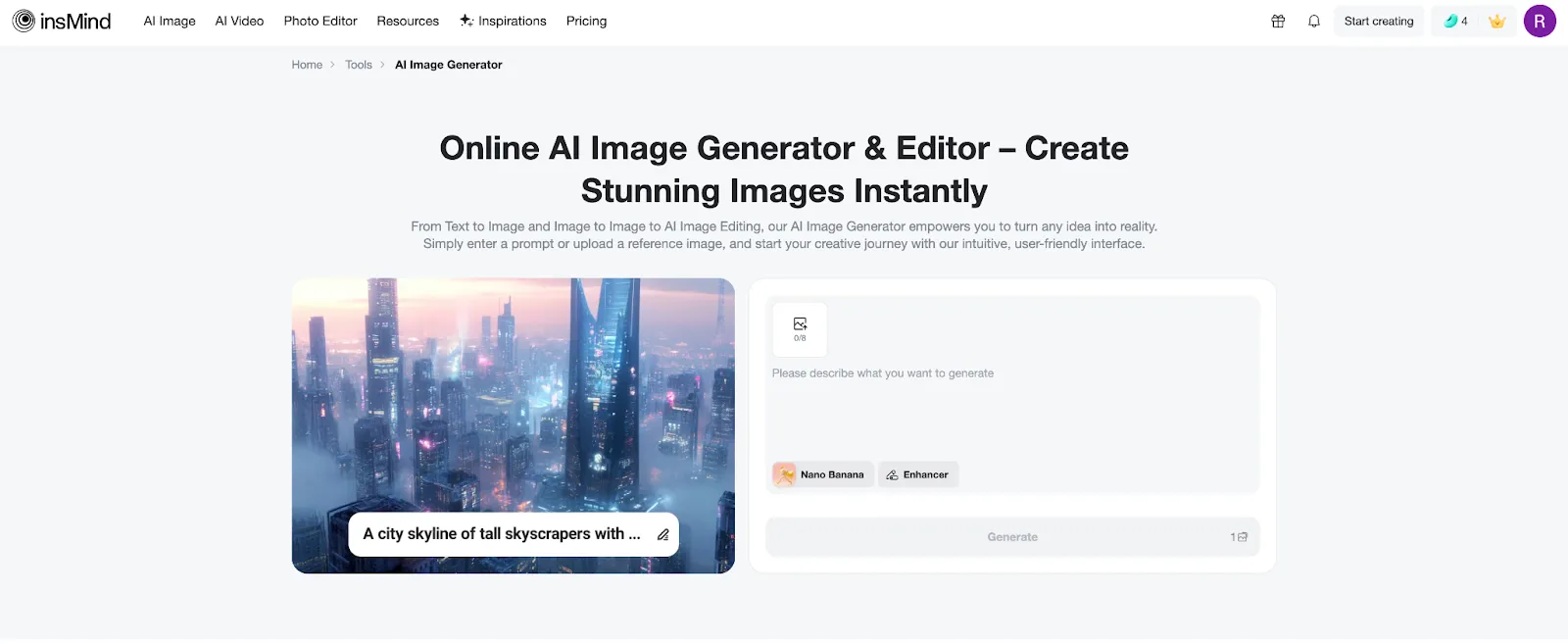Click the Home breadcrumb link
This screenshot has height=644, width=1568.
(x=307, y=65)
